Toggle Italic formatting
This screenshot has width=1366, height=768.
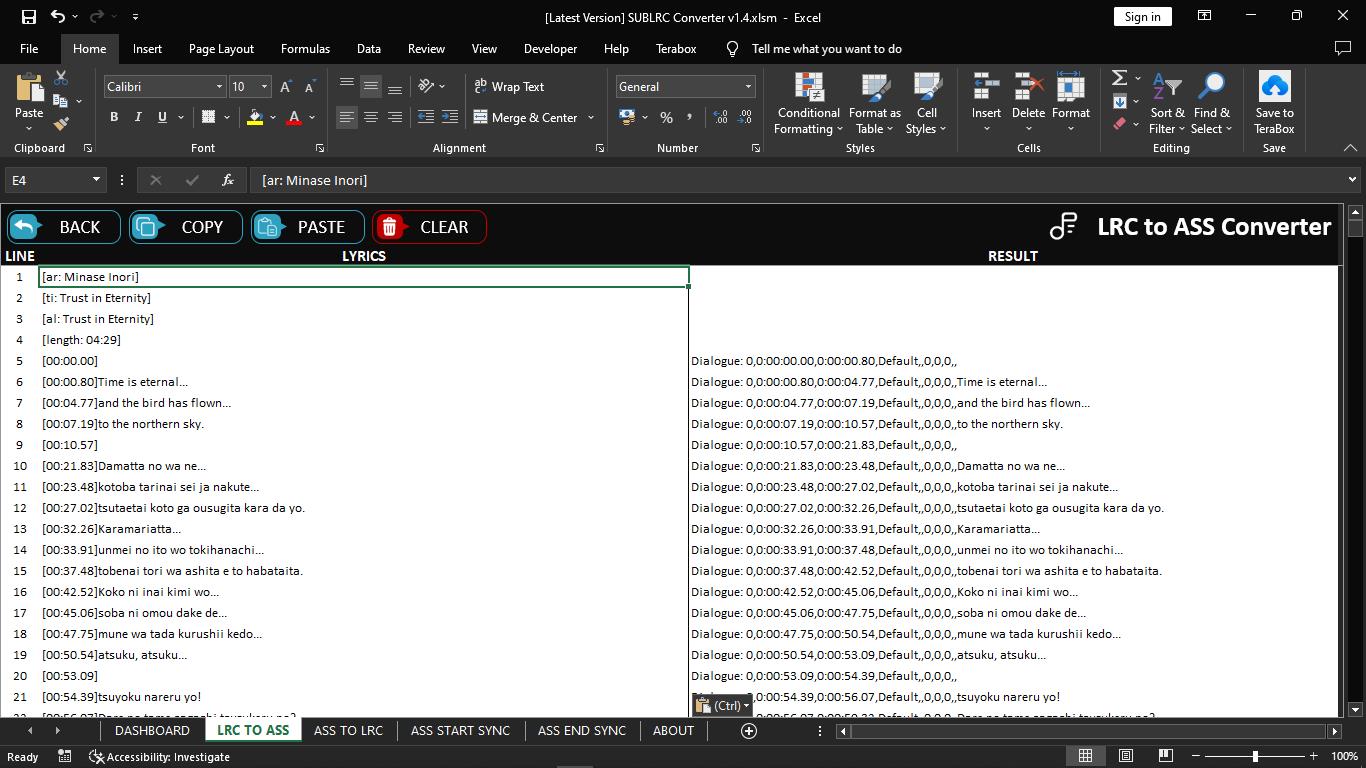(138, 117)
